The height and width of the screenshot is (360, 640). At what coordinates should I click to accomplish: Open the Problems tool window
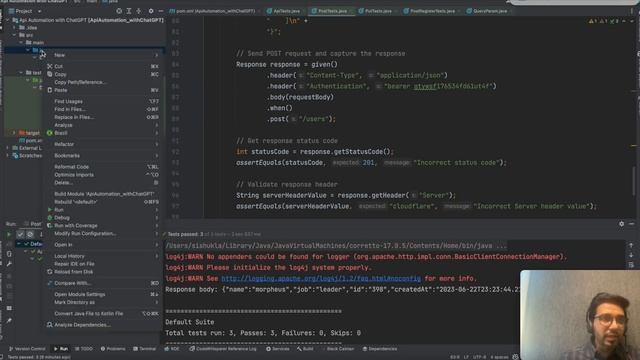coord(113,349)
